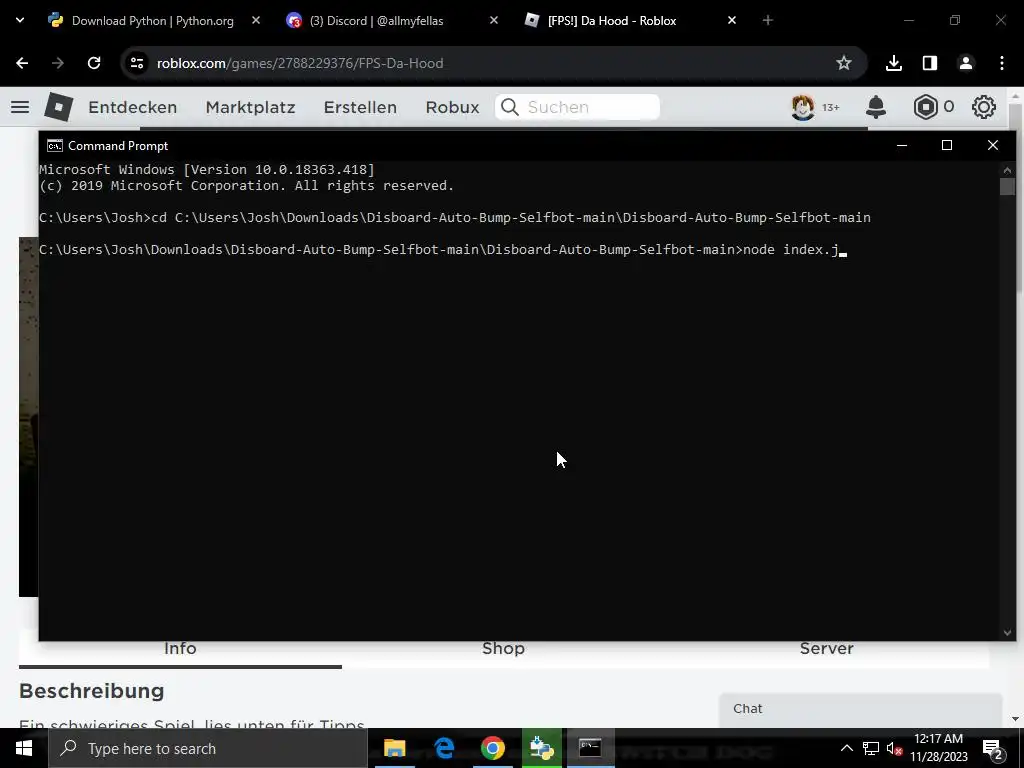Open Erstellen page
Image resolution: width=1024 pixels, height=768 pixels.
pos(360,107)
